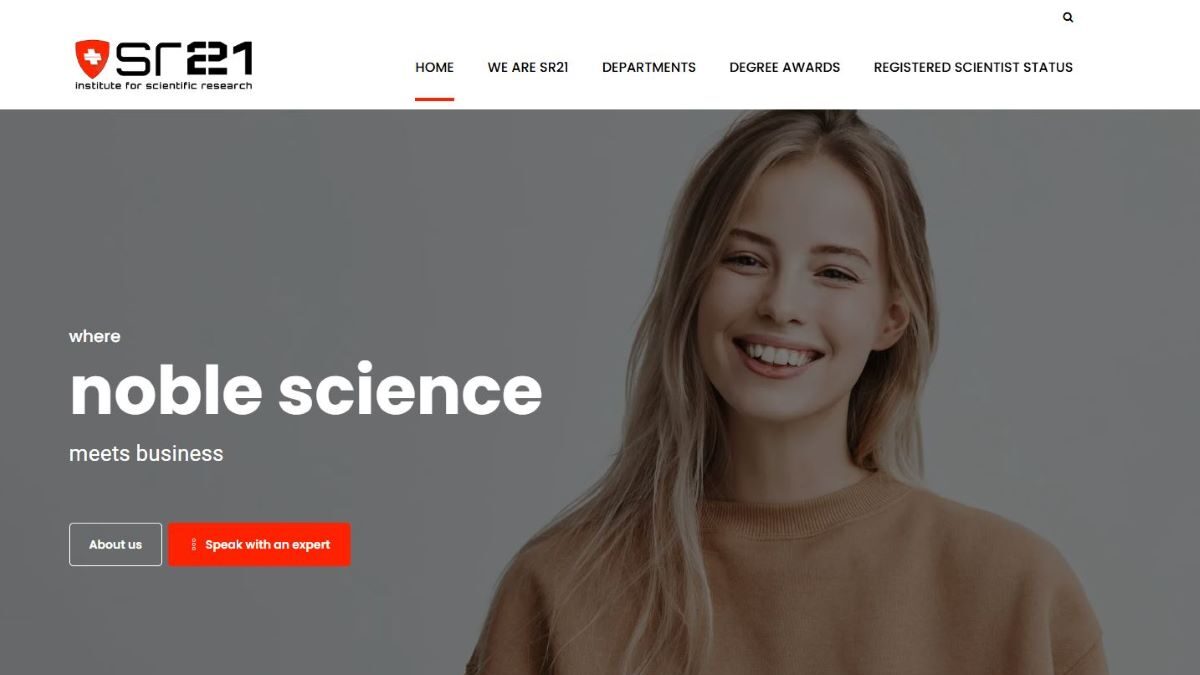Click the 'noble science' headline
1200x675 pixels.
[x=306, y=390]
